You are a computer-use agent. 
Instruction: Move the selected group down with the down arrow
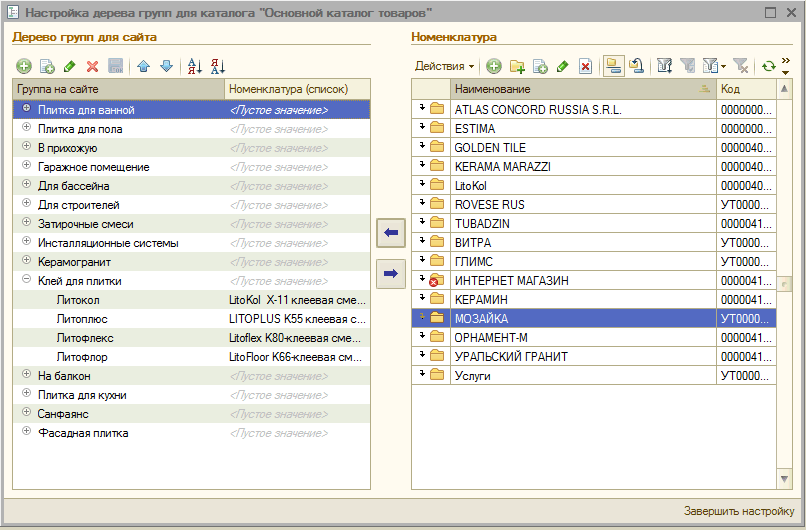pos(166,66)
